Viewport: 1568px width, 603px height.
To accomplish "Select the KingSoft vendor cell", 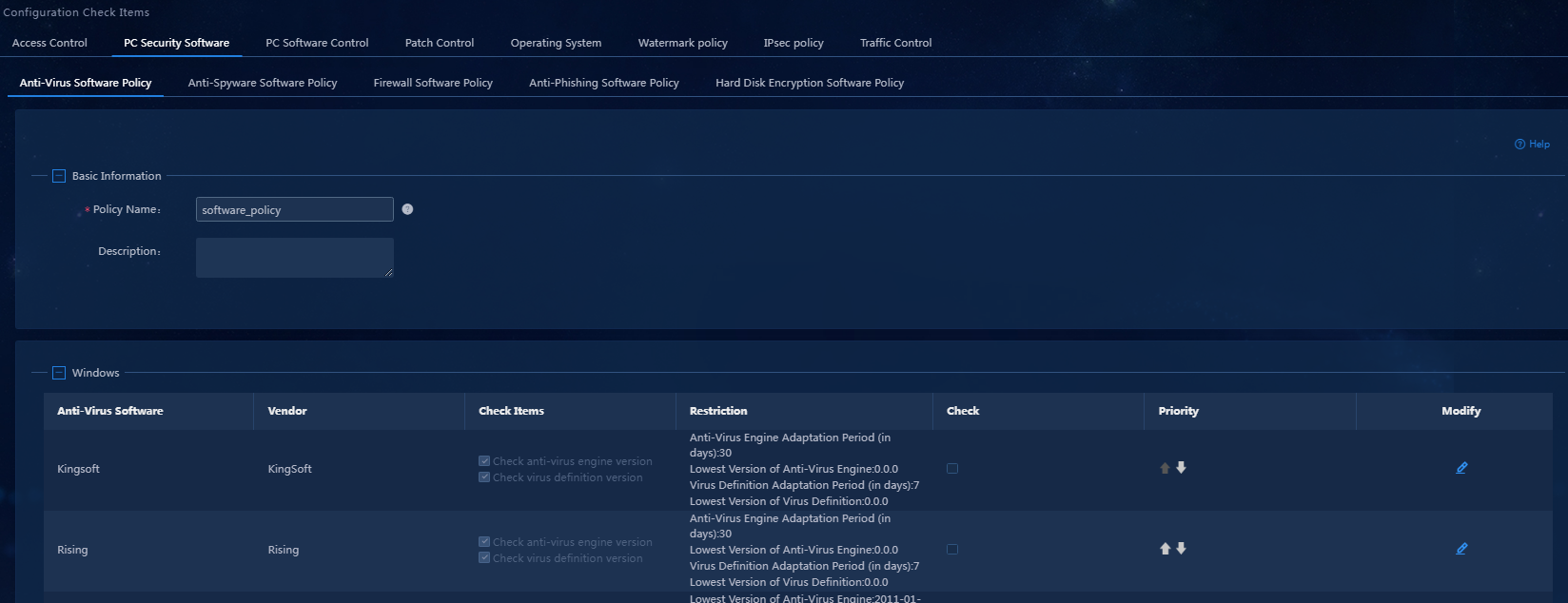I will (x=290, y=469).
